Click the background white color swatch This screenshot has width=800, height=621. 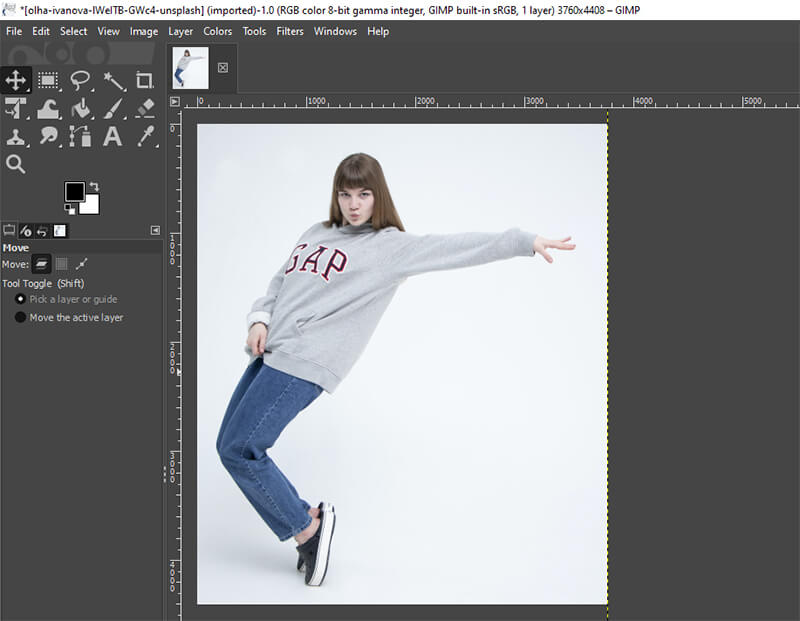pos(90,205)
